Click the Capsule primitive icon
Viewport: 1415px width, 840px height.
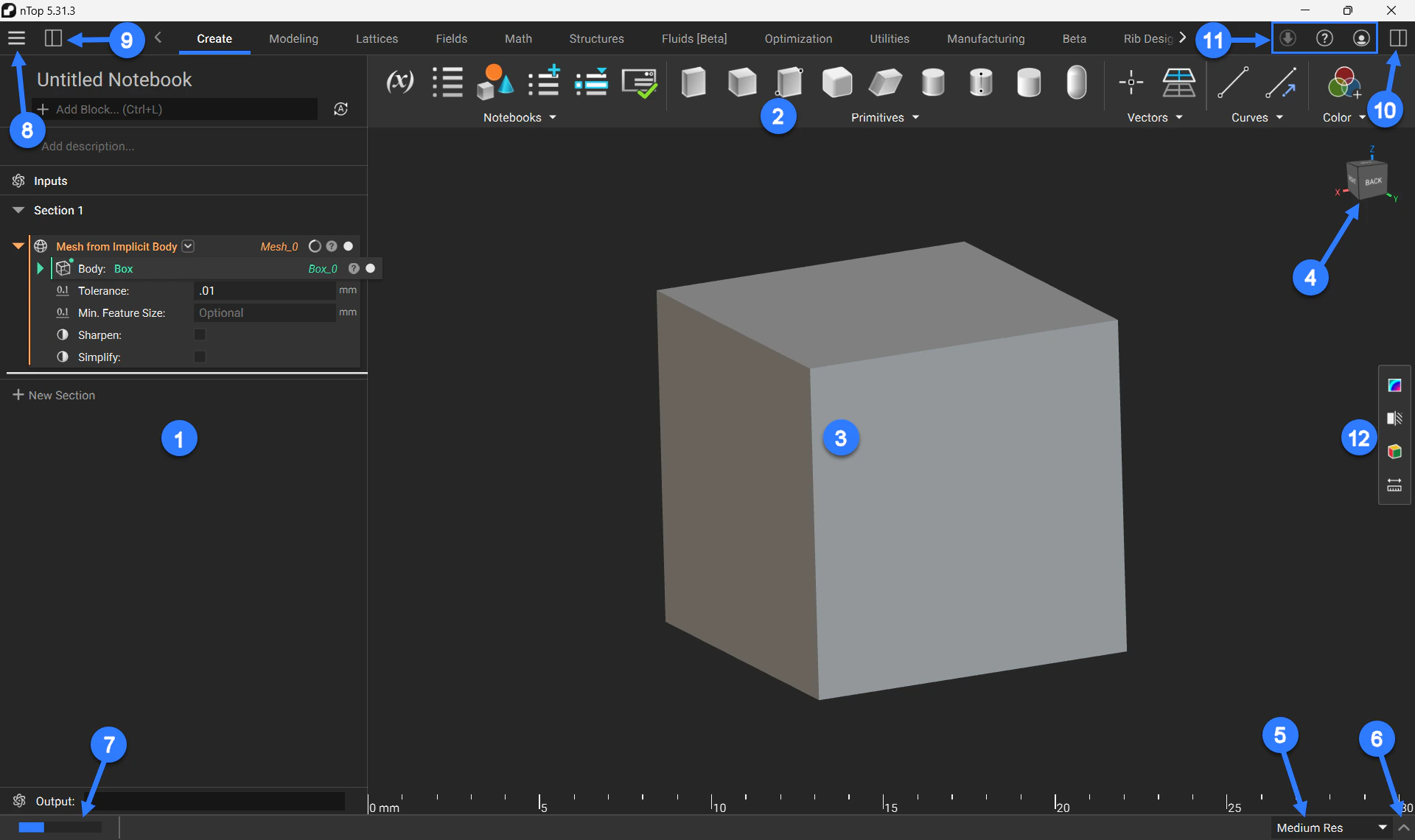1076,82
